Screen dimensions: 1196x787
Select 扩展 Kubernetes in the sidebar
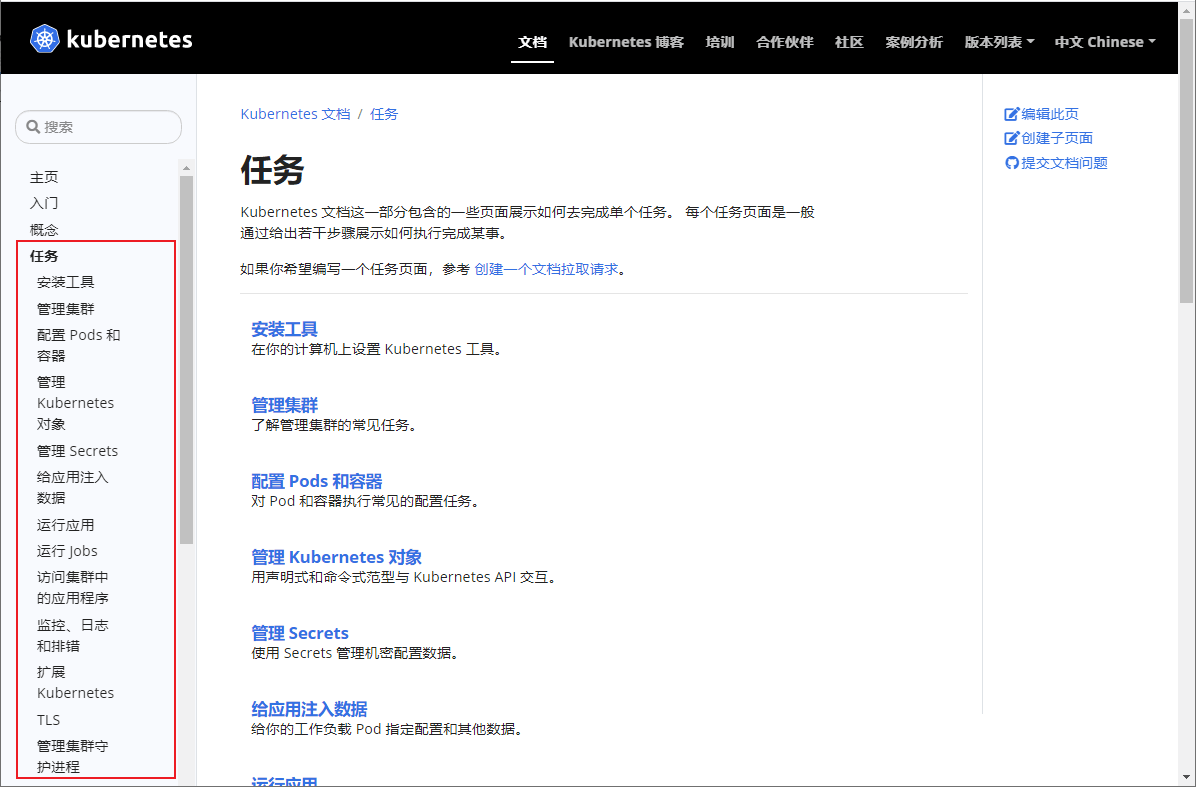(76, 683)
